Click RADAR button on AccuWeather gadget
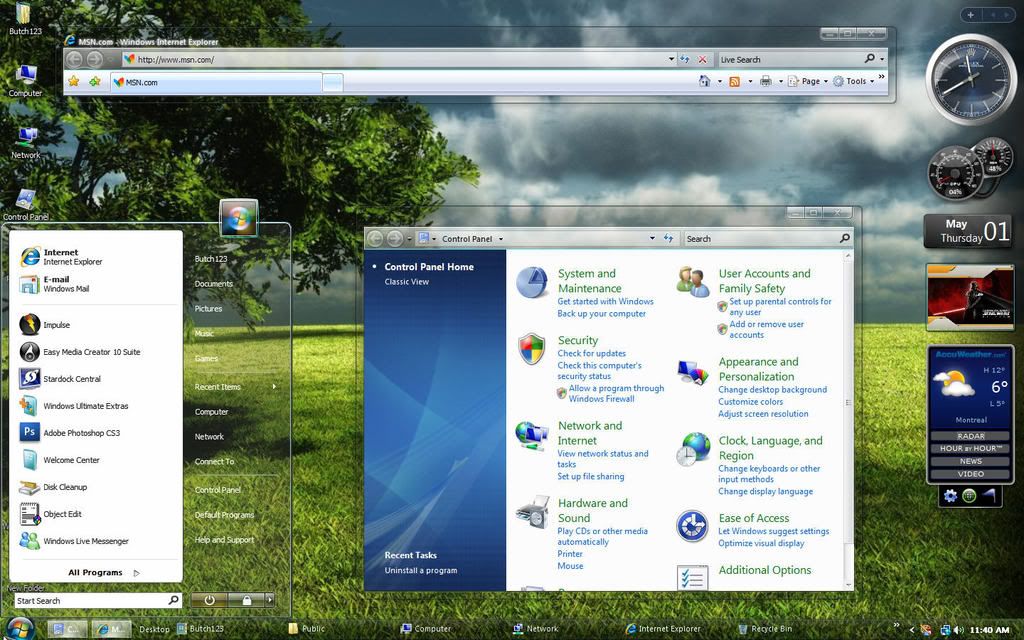 click(x=970, y=436)
